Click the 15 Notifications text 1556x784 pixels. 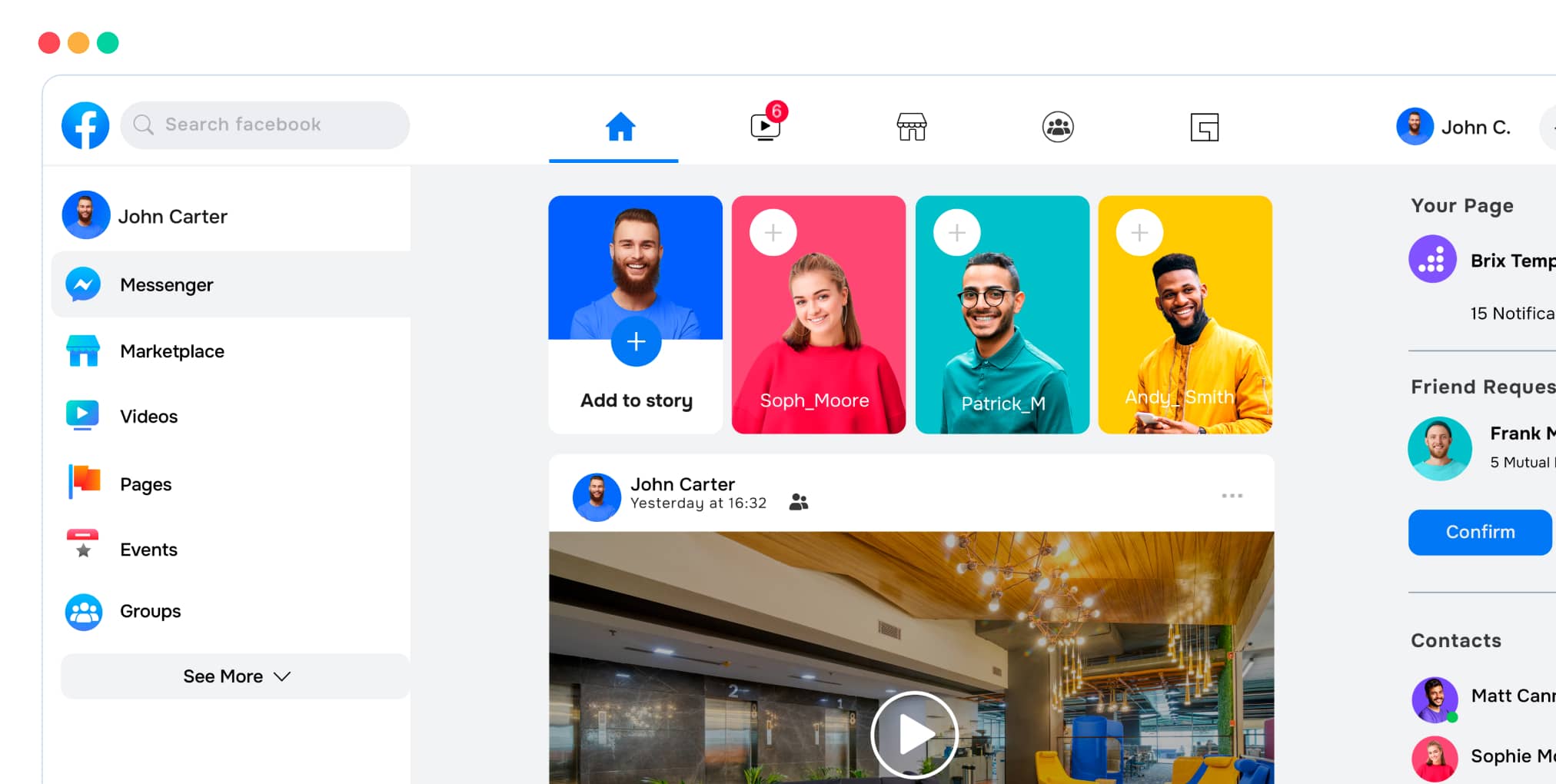(1512, 314)
